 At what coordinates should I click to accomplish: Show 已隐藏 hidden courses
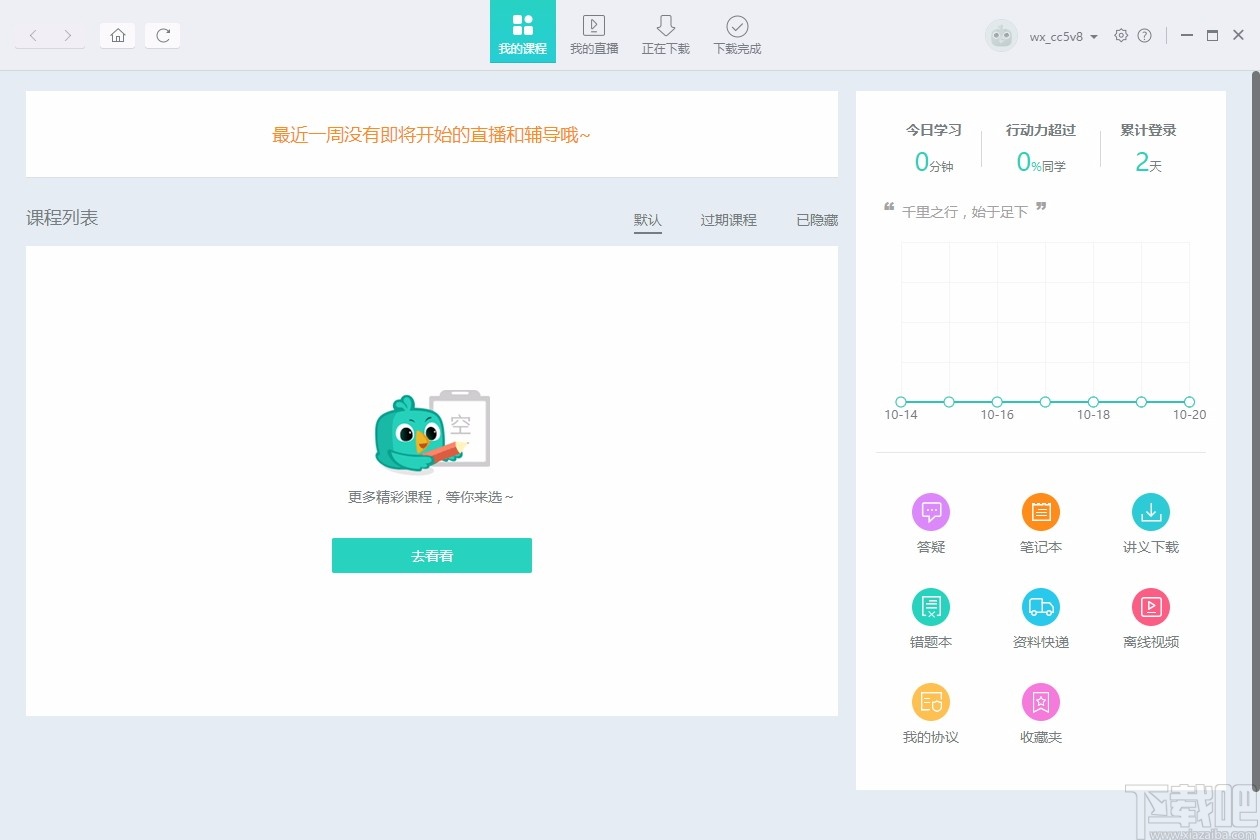tap(816, 220)
